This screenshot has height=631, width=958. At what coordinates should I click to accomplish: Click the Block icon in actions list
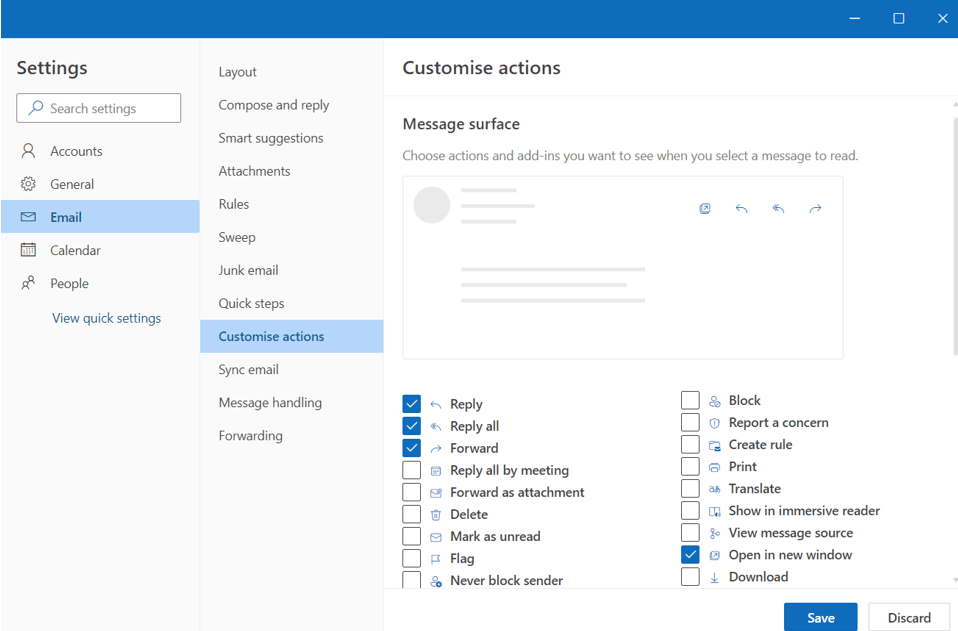point(712,400)
